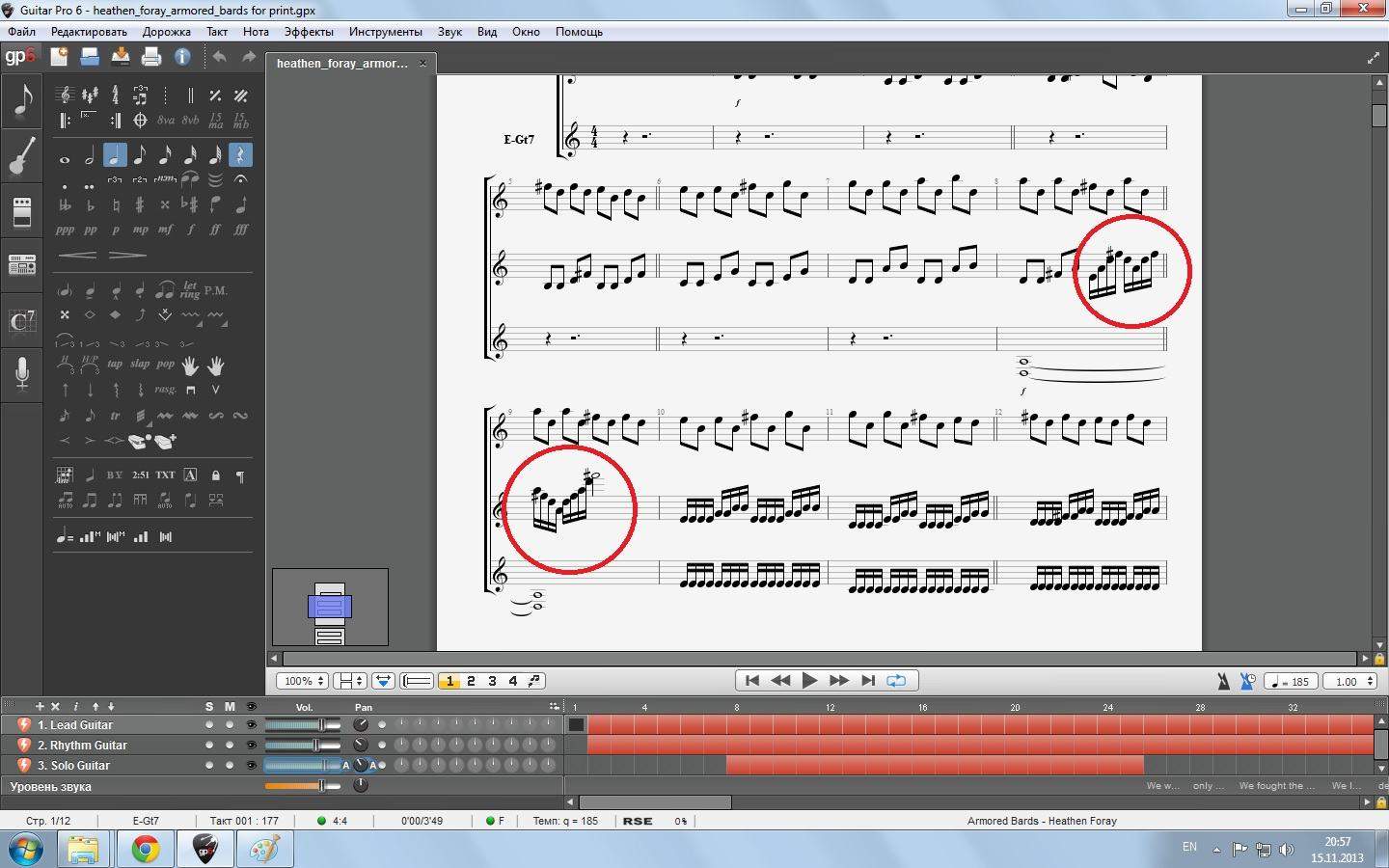Toggle the metronome
This screenshot has width=1389, height=868.
coord(1223,682)
